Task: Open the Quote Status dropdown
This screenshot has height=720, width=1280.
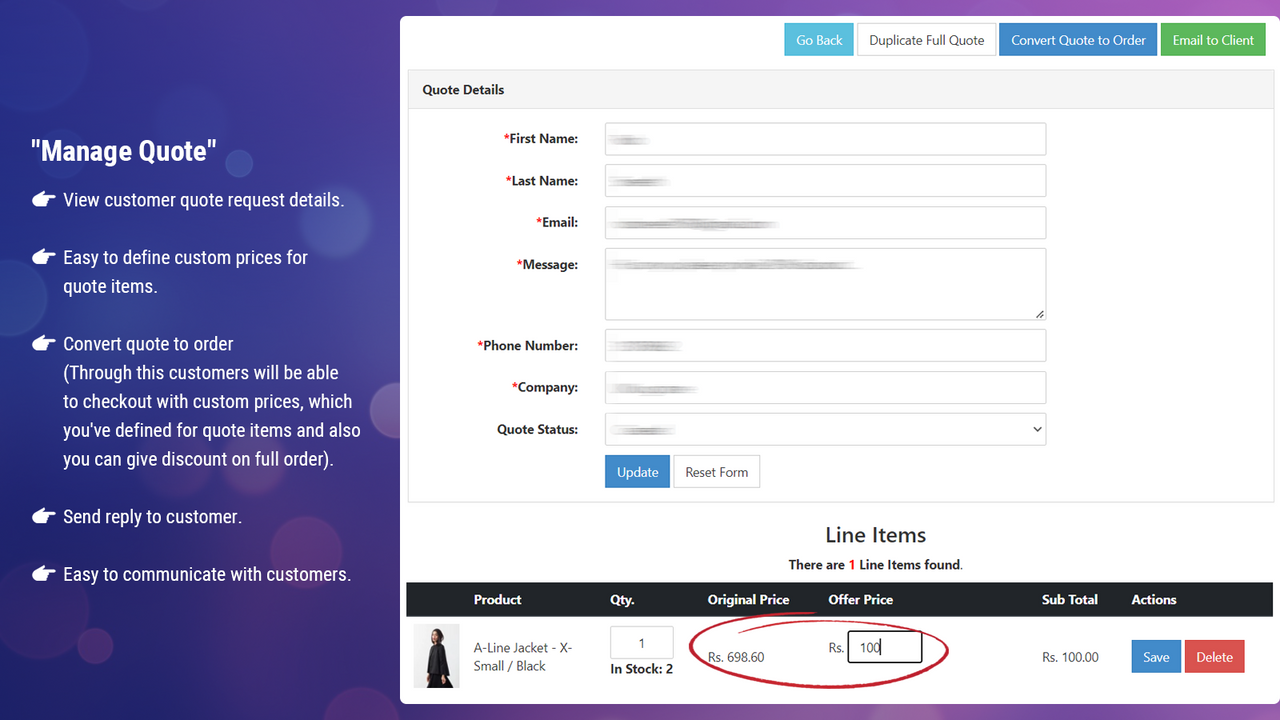Action: 825,429
